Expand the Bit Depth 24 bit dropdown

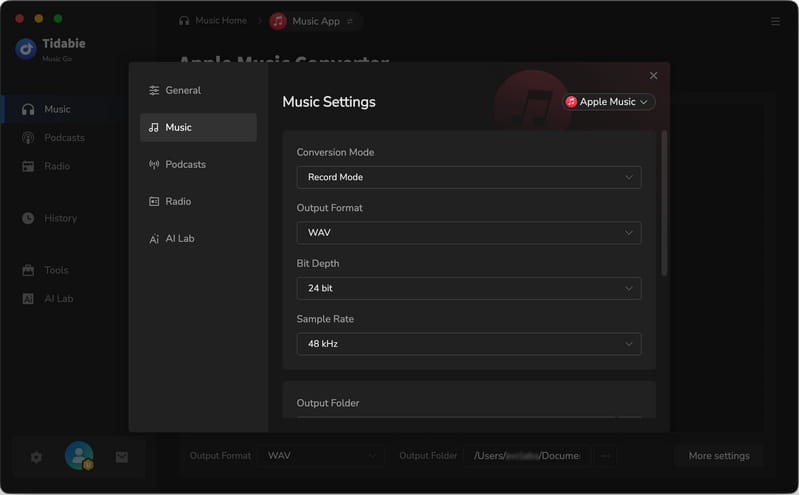[x=468, y=288]
